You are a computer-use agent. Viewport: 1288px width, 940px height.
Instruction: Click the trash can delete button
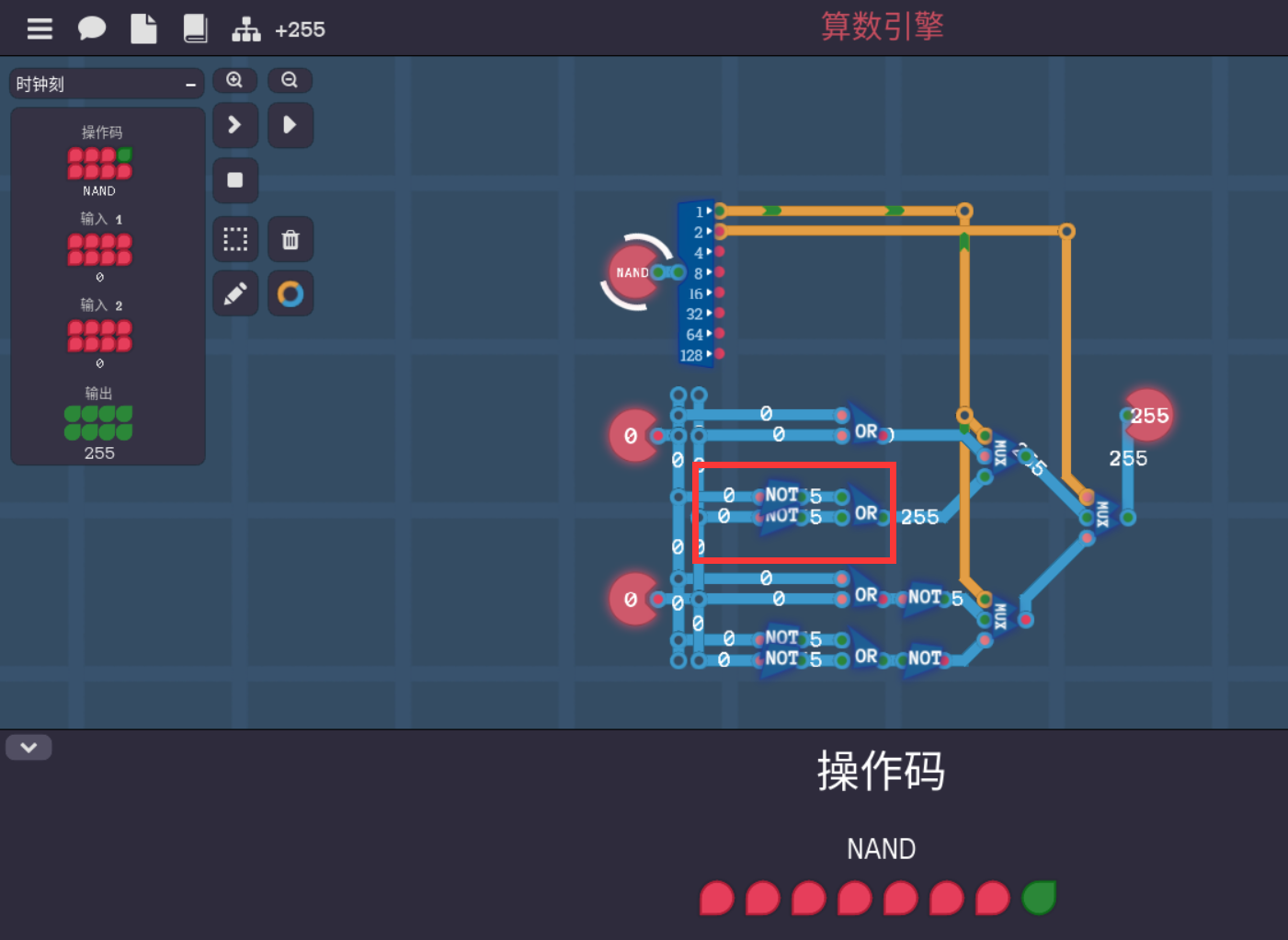point(290,240)
